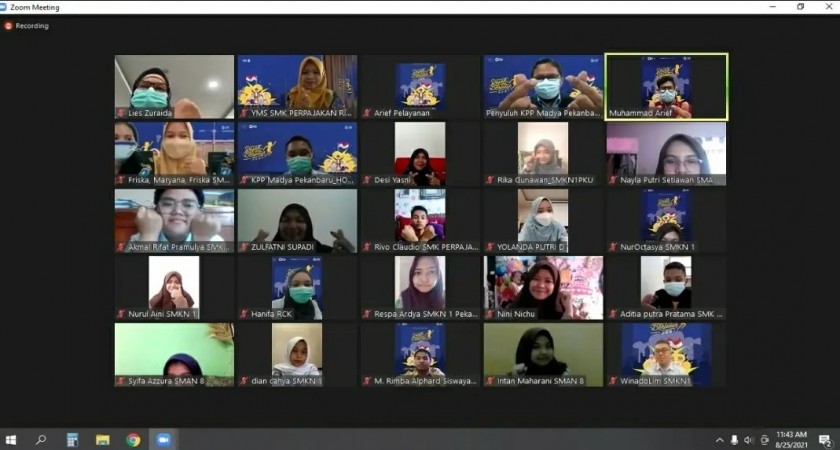Launch Google Chrome from taskbar
840x450 pixels.
click(133, 440)
